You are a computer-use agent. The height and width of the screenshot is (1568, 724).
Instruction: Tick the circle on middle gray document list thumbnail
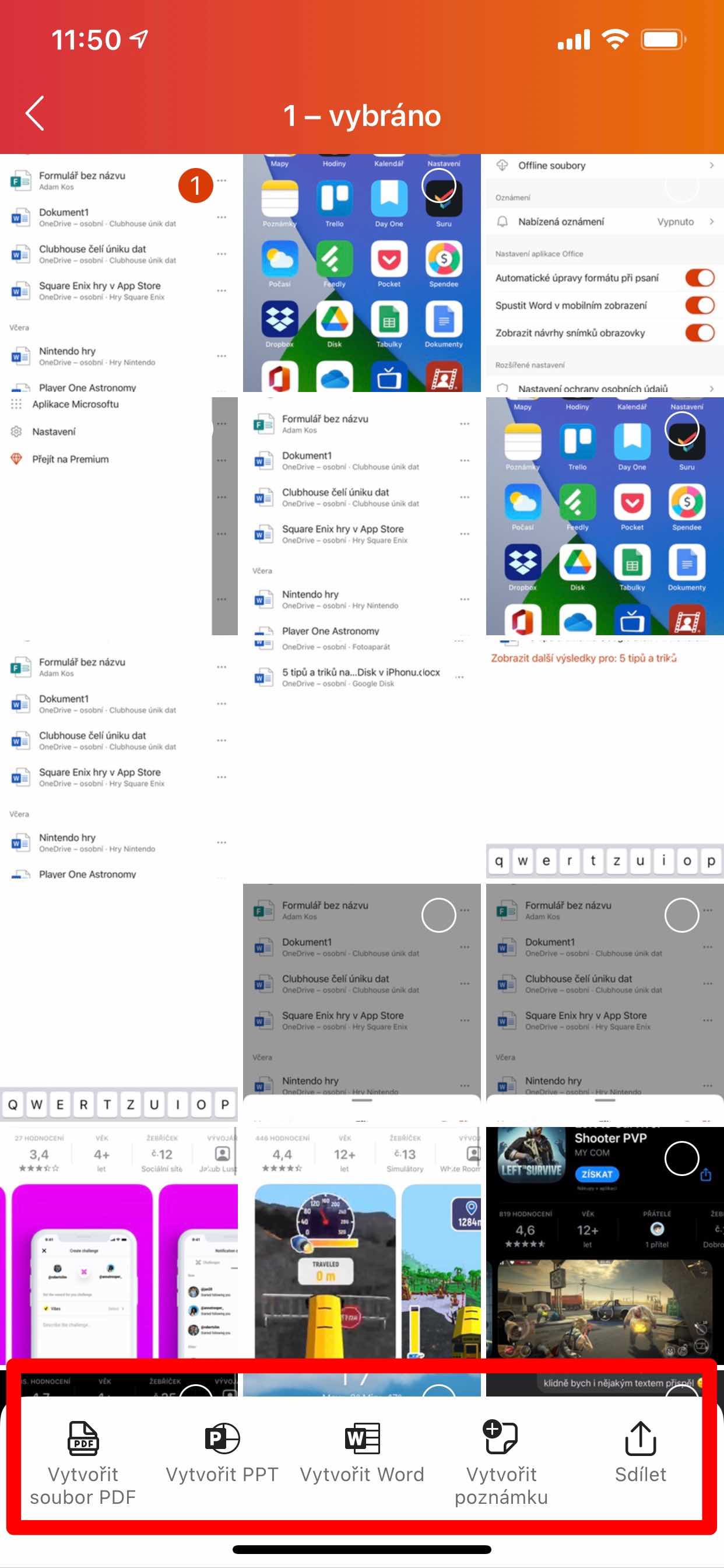(x=439, y=915)
